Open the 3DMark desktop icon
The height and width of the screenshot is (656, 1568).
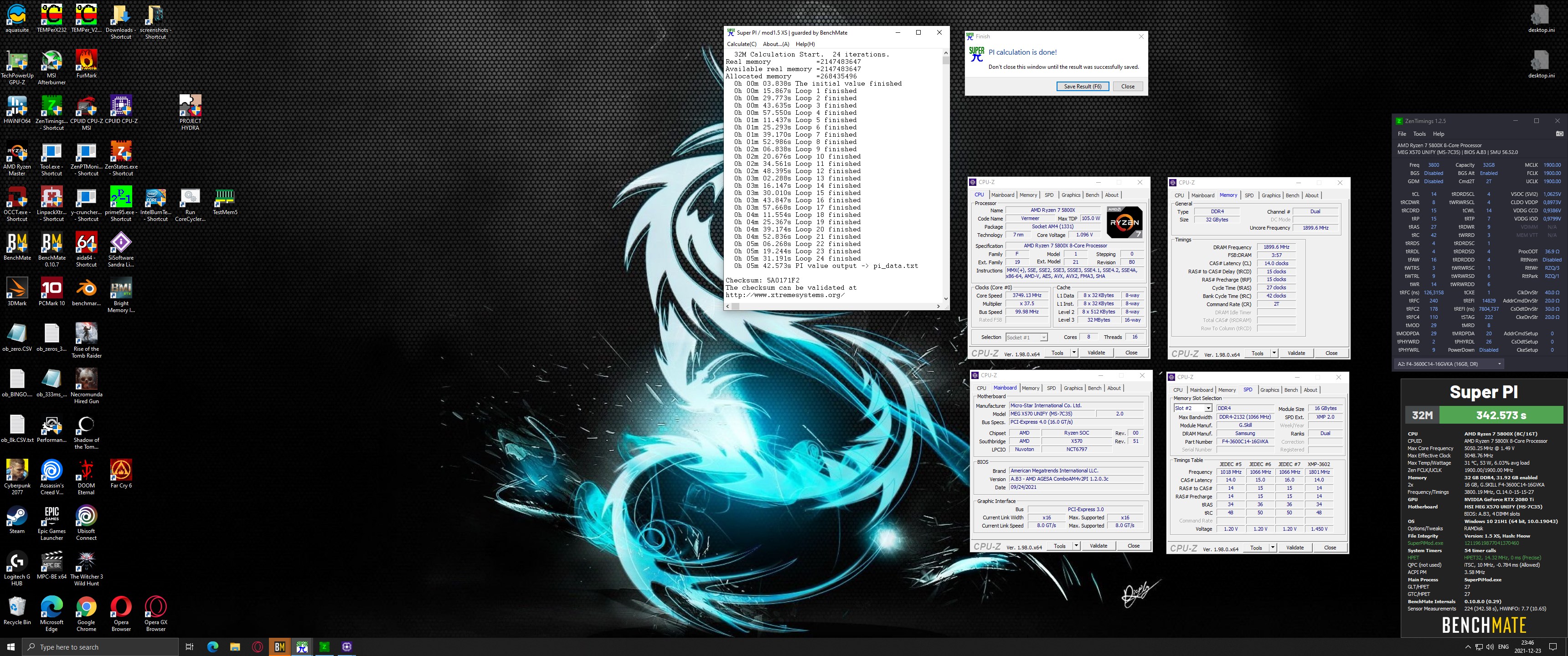click(x=17, y=292)
